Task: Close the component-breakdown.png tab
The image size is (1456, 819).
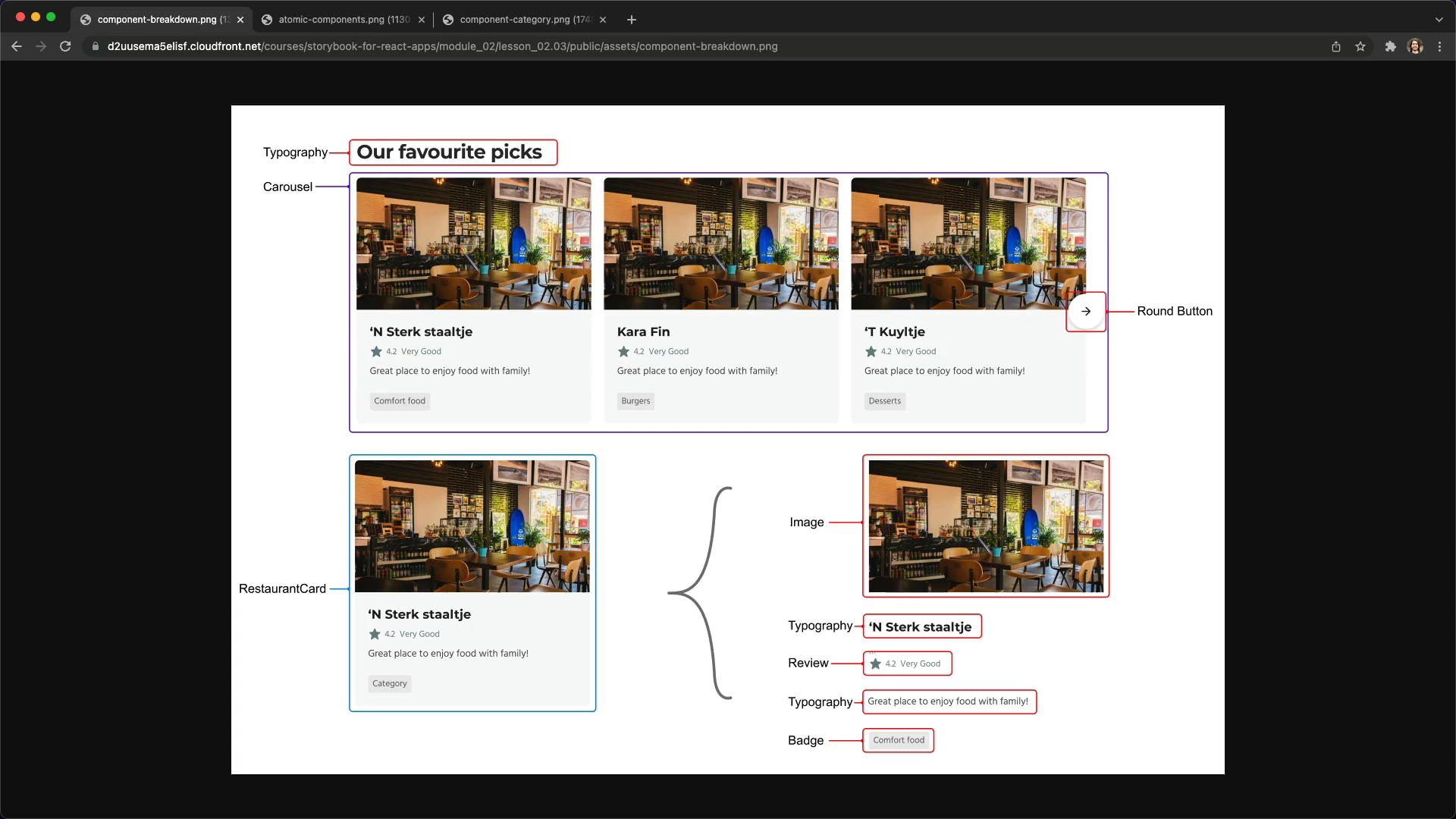Action: pyautogui.click(x=240, y=20)
